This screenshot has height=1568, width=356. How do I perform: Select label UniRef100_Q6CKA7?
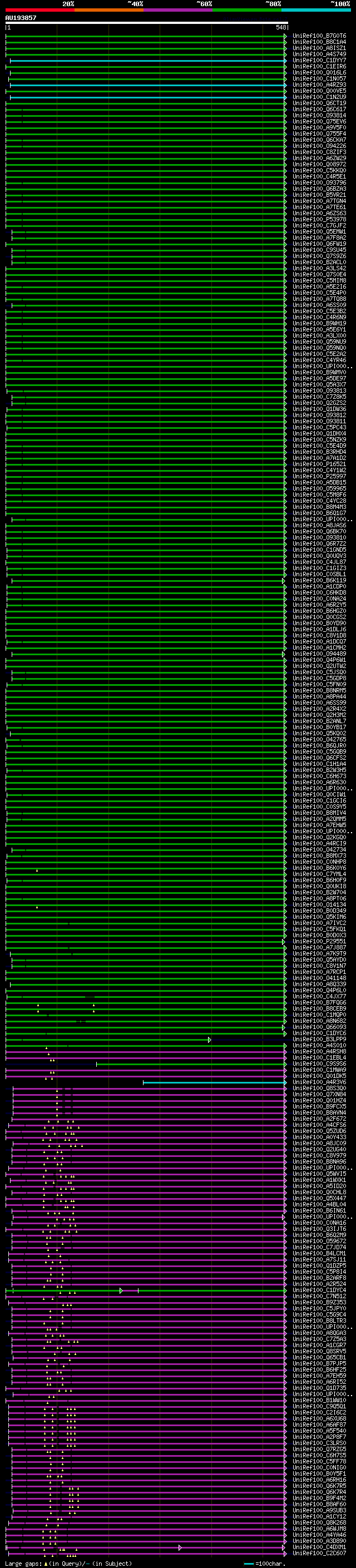pos(319,140)
